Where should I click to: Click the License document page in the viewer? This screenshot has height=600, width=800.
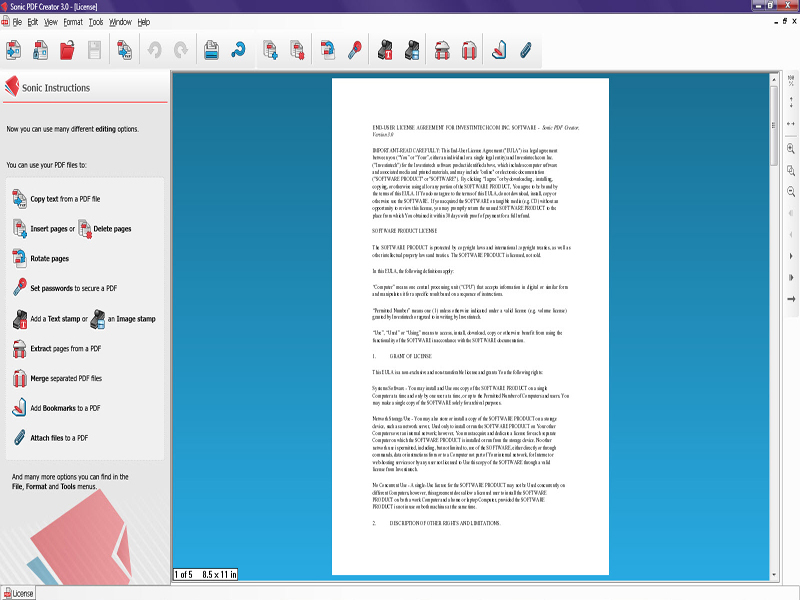pos(470,327)
